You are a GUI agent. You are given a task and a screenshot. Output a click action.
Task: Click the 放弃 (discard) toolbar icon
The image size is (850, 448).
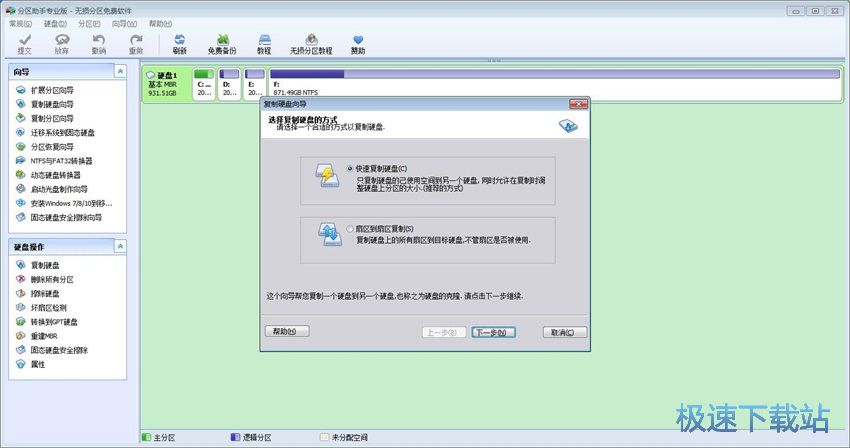[62, 44]
